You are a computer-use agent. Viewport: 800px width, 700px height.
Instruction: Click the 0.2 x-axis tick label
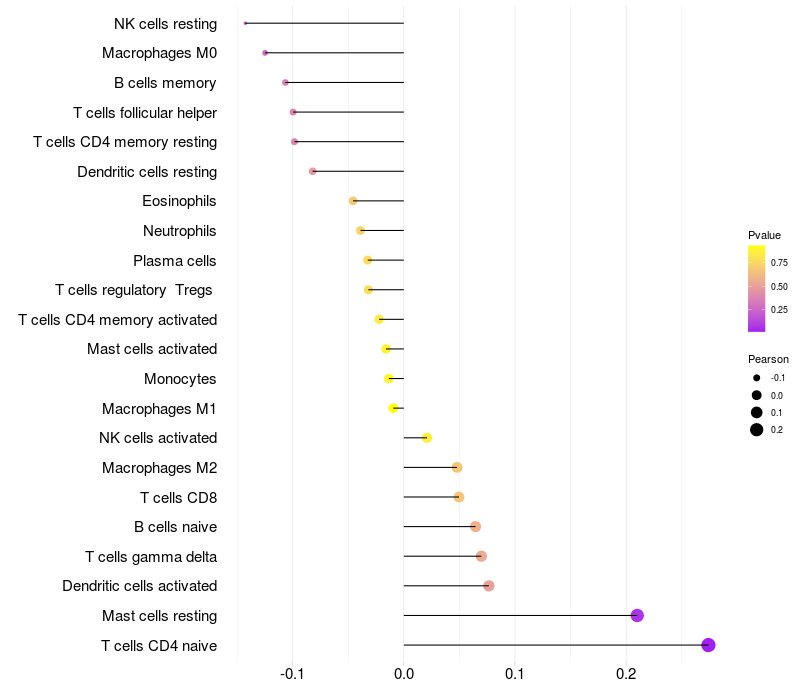coord(626,674)
